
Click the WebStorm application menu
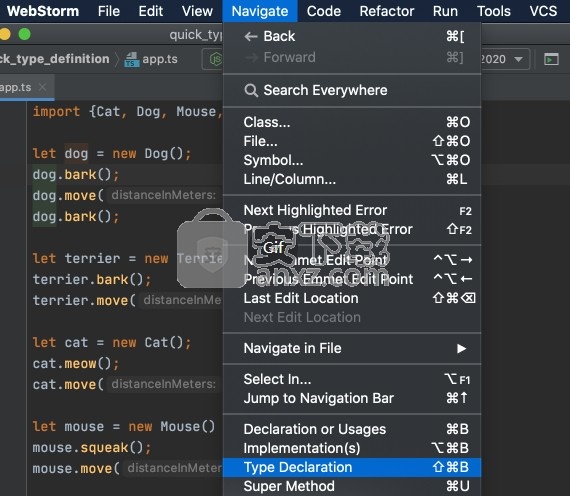click(x=43, y=11)
